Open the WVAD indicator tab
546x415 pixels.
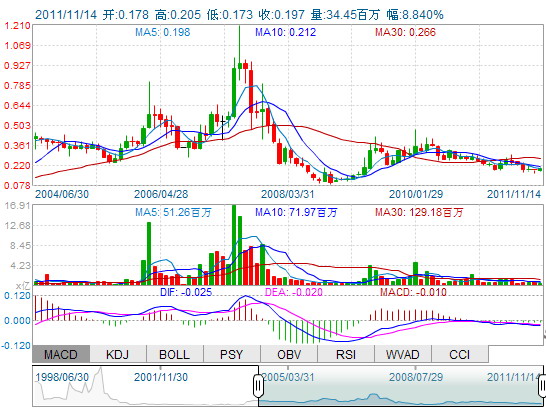(403, 354)
